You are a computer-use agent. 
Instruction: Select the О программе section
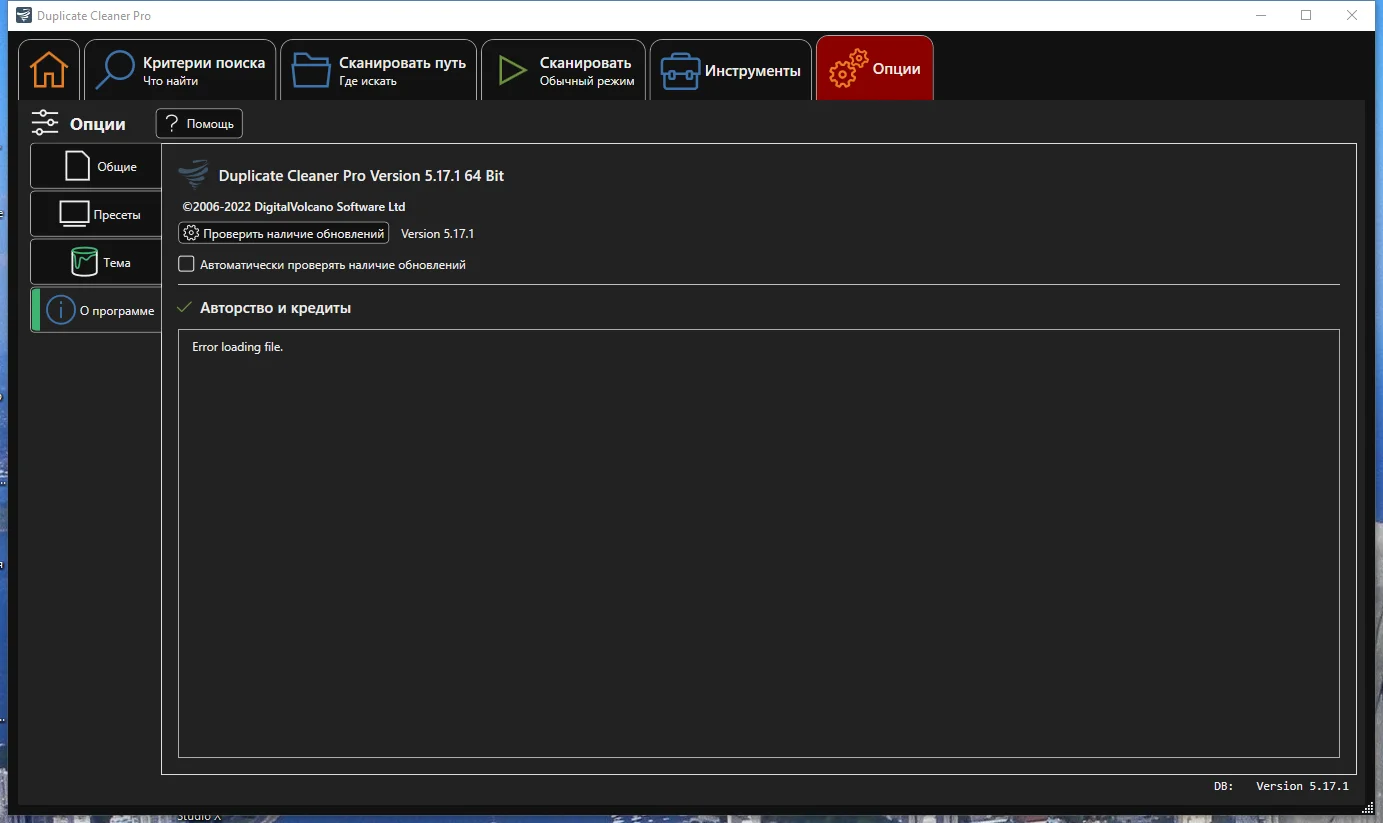tap(97, 310)
